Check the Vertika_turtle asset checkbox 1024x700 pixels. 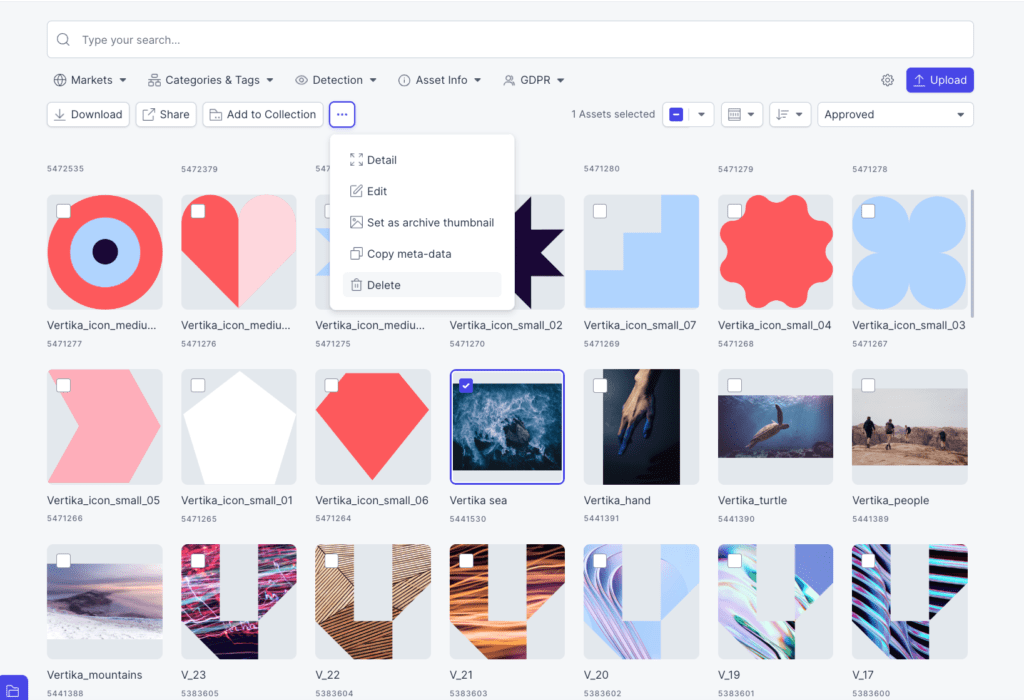click(x=734, y=385)
